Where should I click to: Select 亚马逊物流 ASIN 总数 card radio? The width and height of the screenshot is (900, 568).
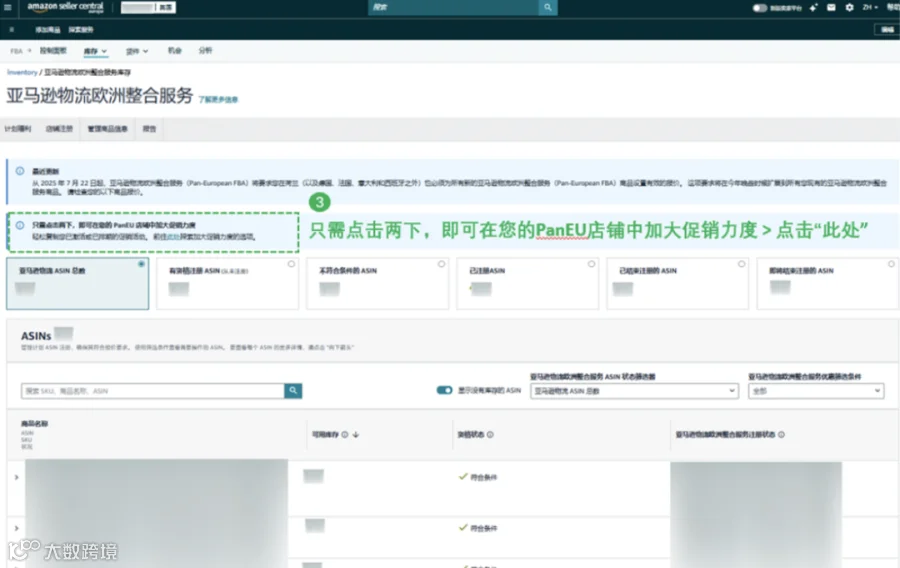pyautogui.click(x=141, y=264)
